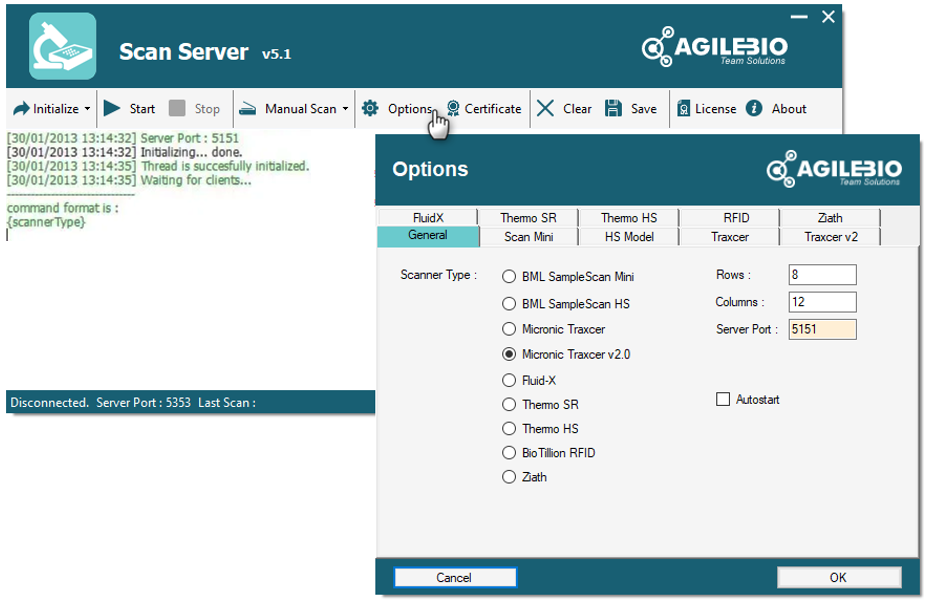Open Options via the gear icon
The width and height of the screenshot is (926, 601).
coord(370,108)
